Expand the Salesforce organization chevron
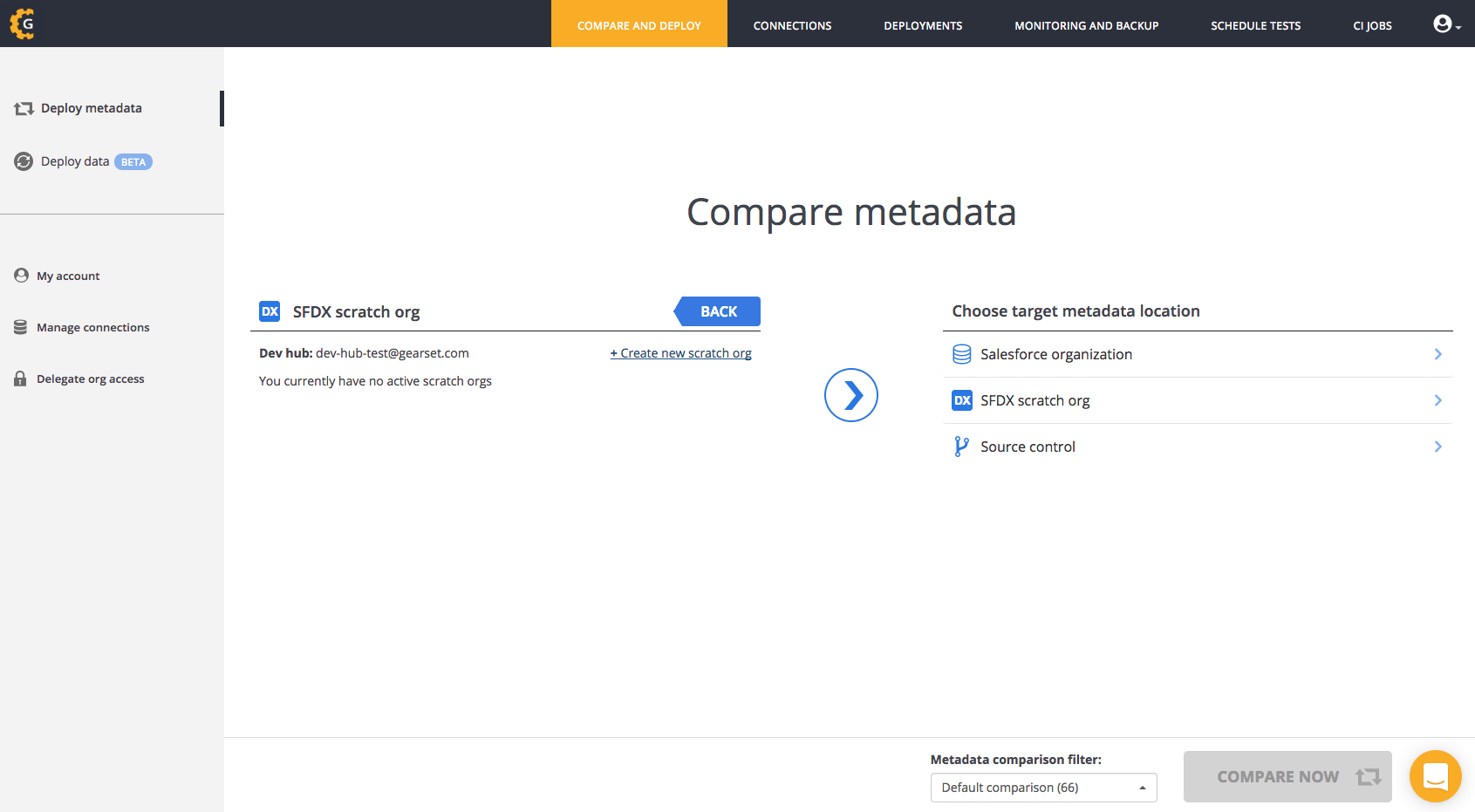This screenshot has height=812, width=1475. [1437, 354]
